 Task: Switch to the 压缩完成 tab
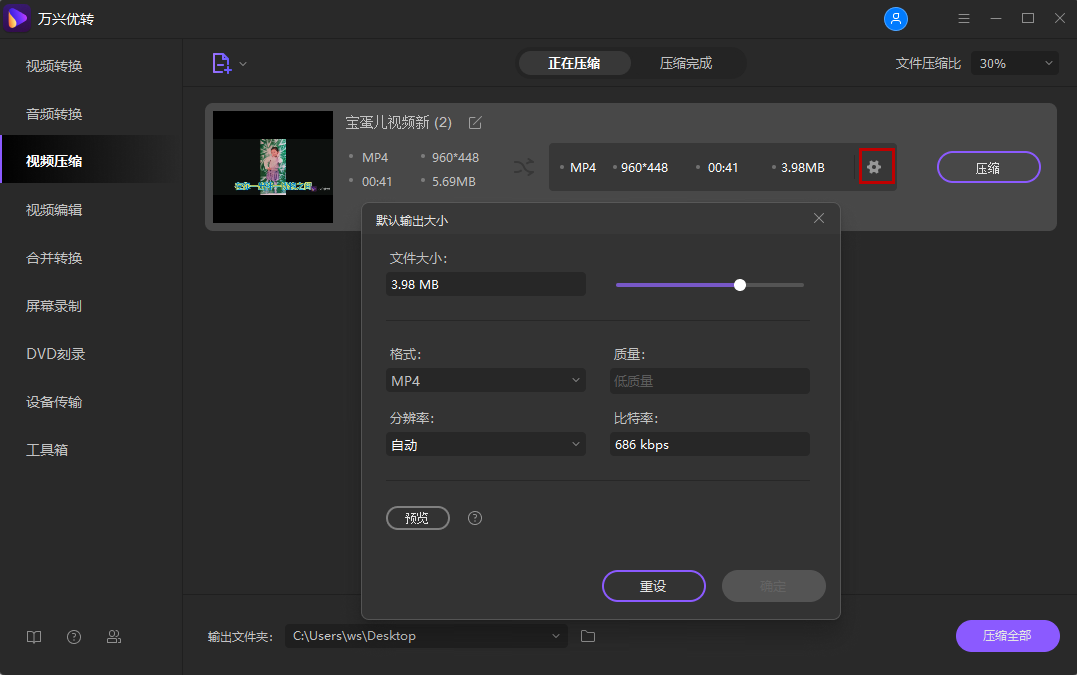tap(688, 62)
